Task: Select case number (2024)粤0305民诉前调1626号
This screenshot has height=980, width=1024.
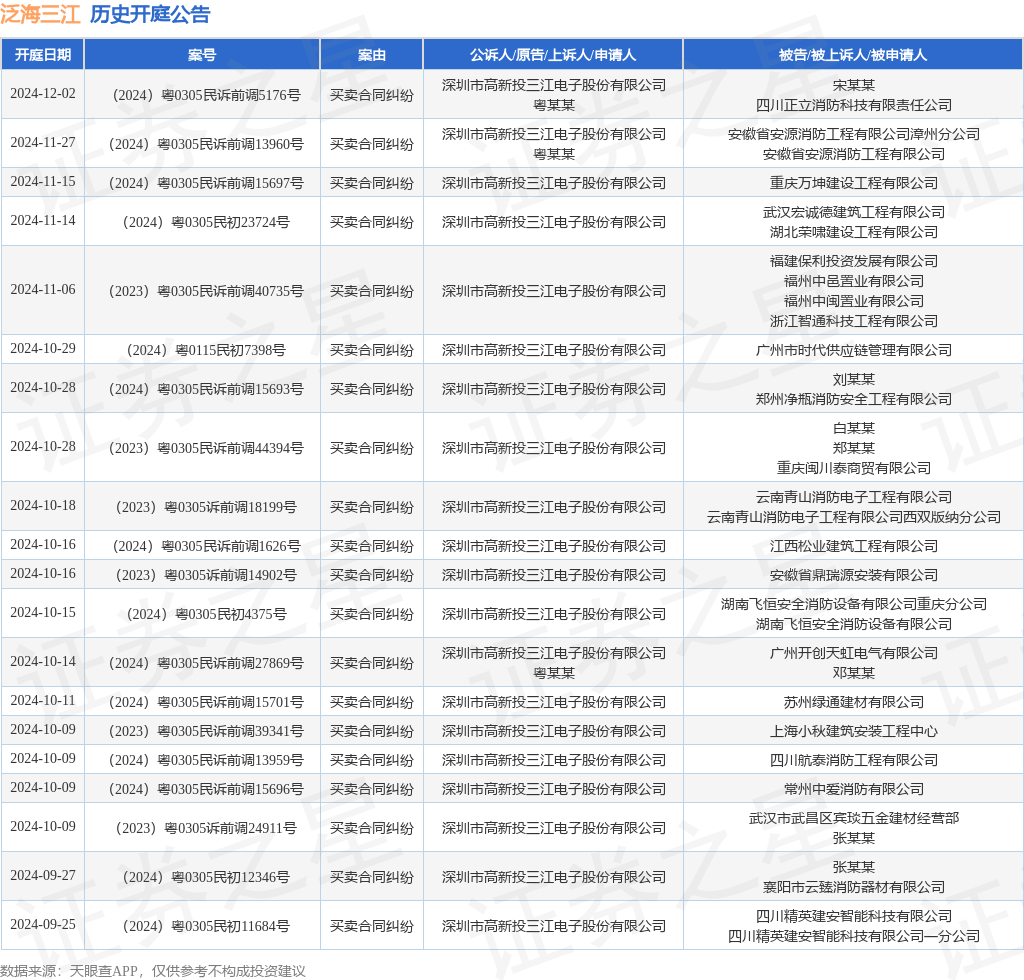Action: tap(206, 546)
